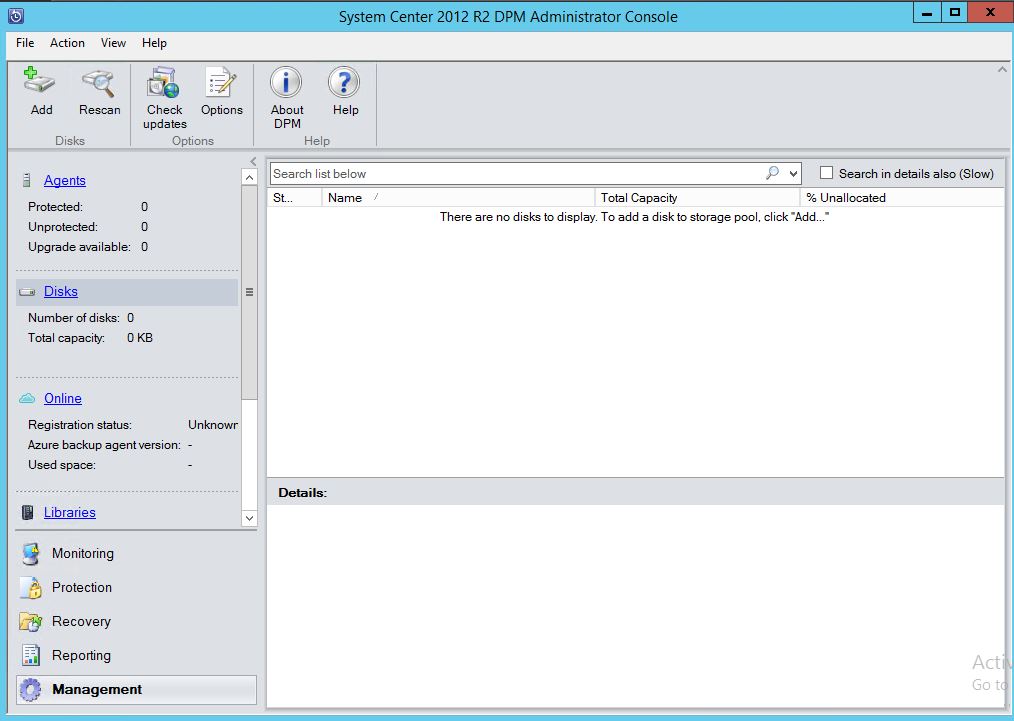Click the Monitoring workspace icon
The height and width of the screenshot is (721, 1014).
[30, 554]
